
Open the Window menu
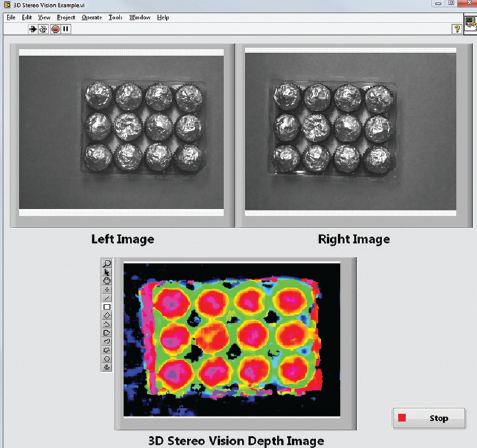[140, 17]
